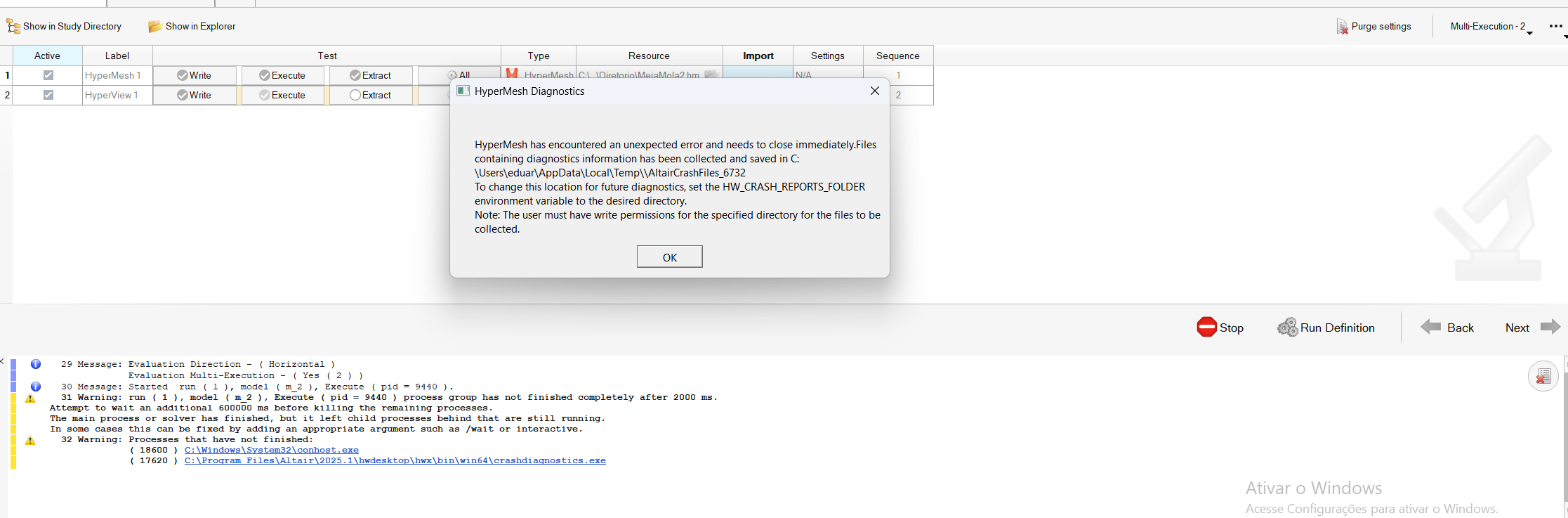Screen dimensions: 1568x518
Task: Click the Active column header
Action: [48, 56]
